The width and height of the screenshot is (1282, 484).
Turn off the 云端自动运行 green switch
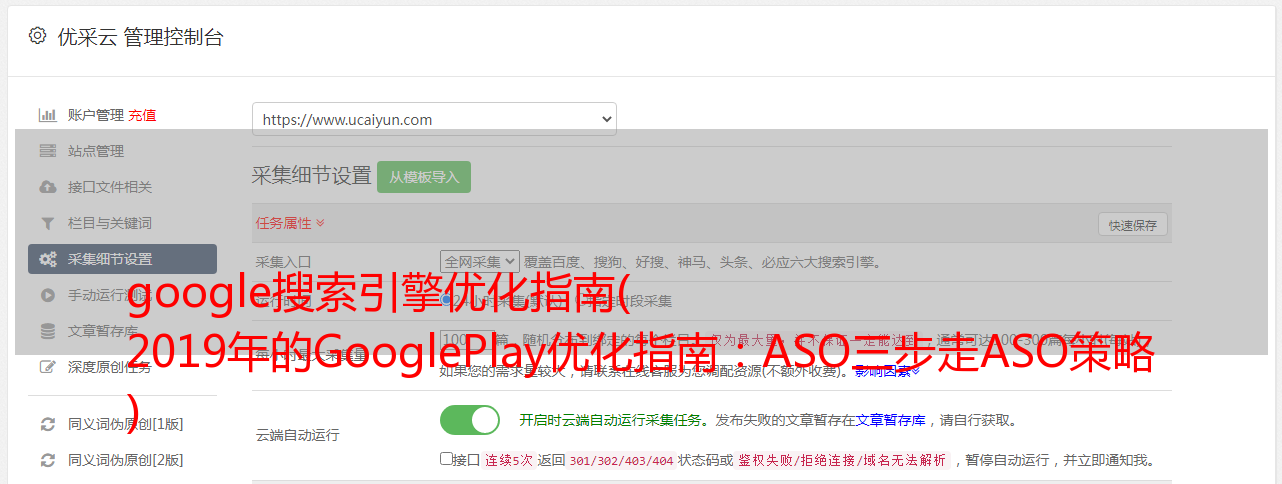coord(470,420)
